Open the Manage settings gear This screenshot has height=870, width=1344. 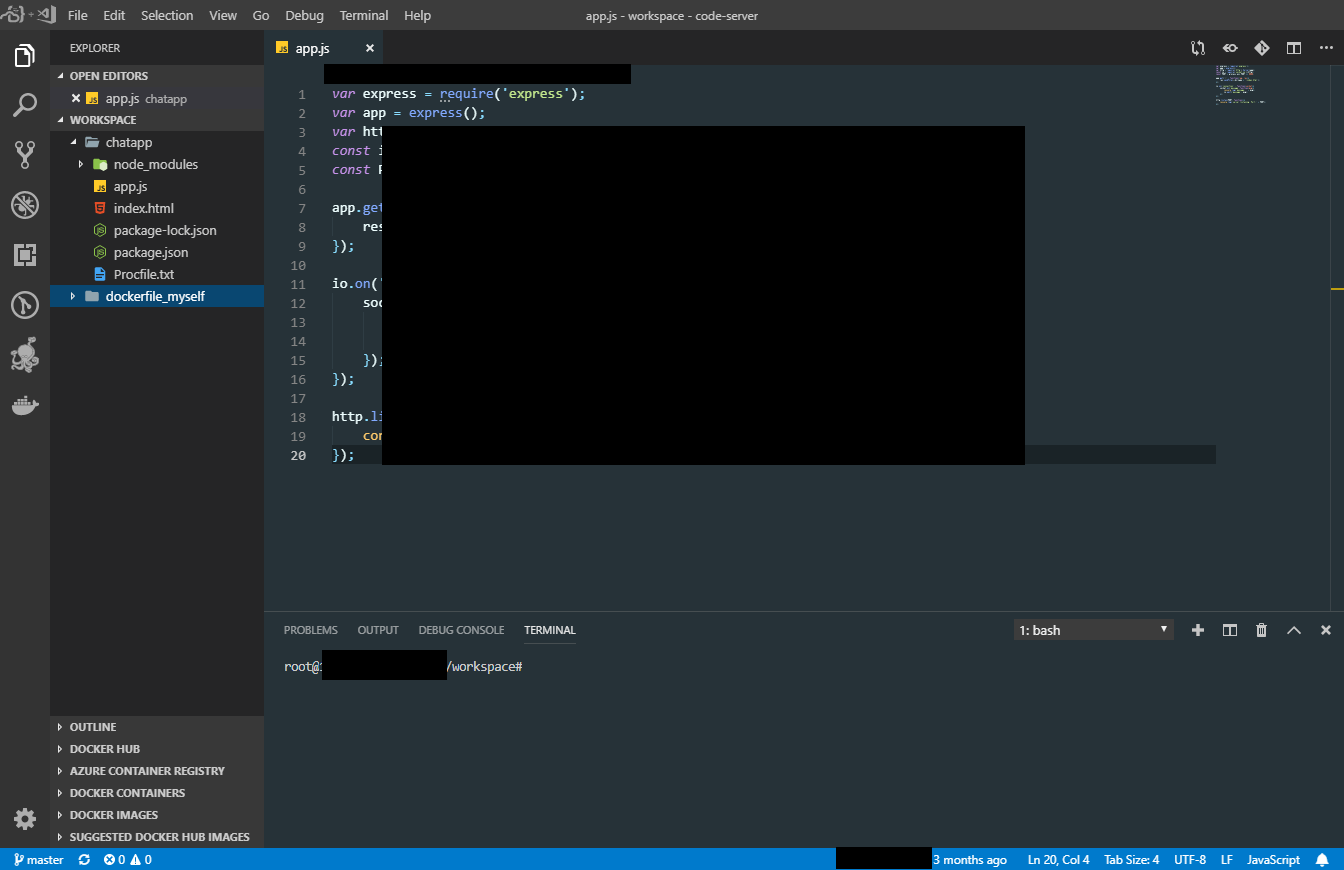25,818
